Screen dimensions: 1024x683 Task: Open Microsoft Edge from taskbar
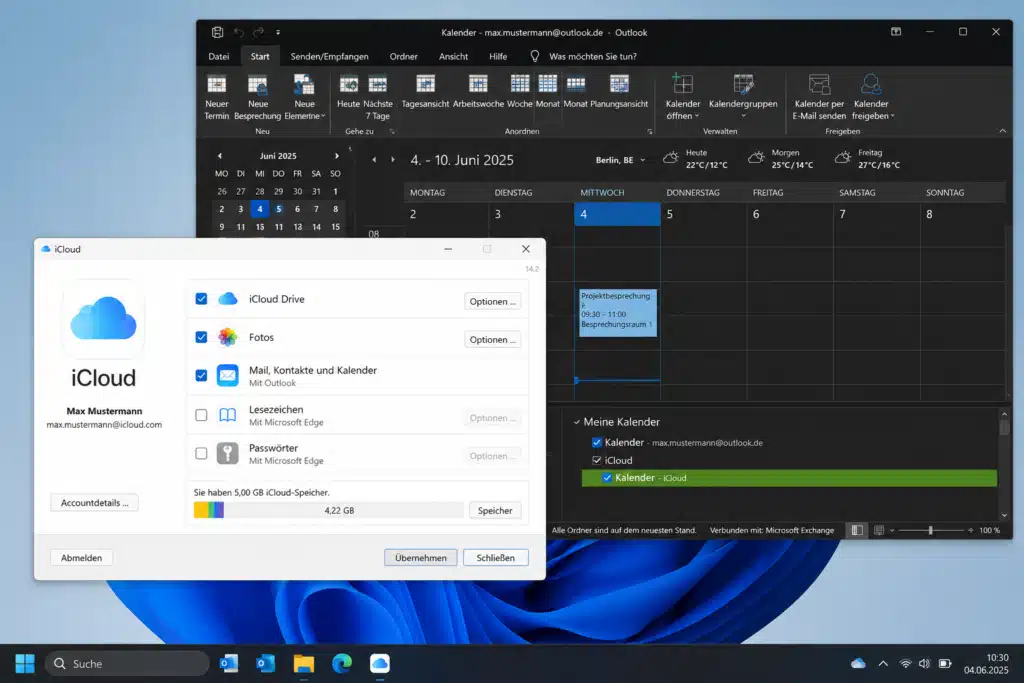point(342,663)
